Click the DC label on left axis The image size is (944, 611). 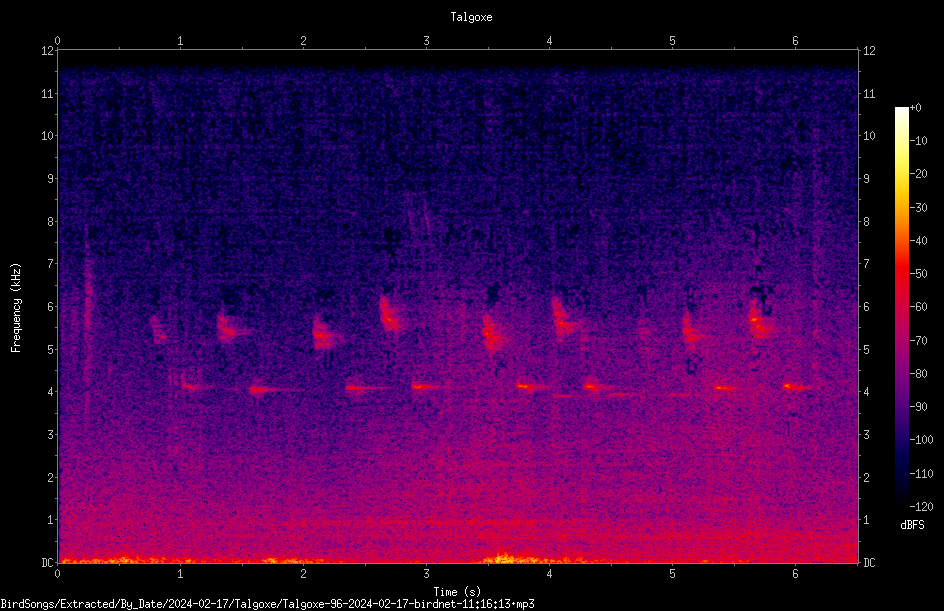pyautogui.click(x=48, y=562)
